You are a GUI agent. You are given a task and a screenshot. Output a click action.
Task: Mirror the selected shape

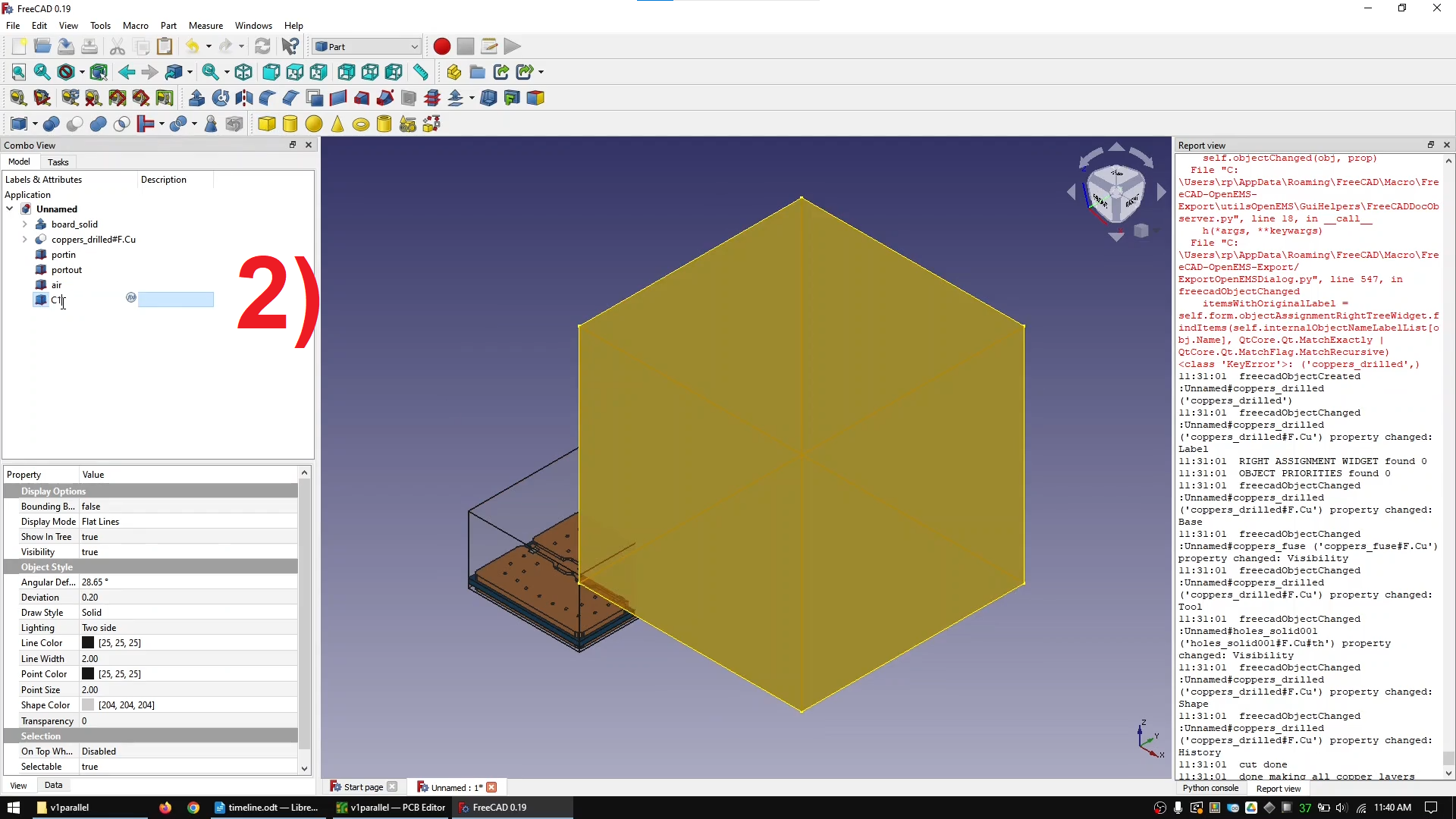(244, 98)
